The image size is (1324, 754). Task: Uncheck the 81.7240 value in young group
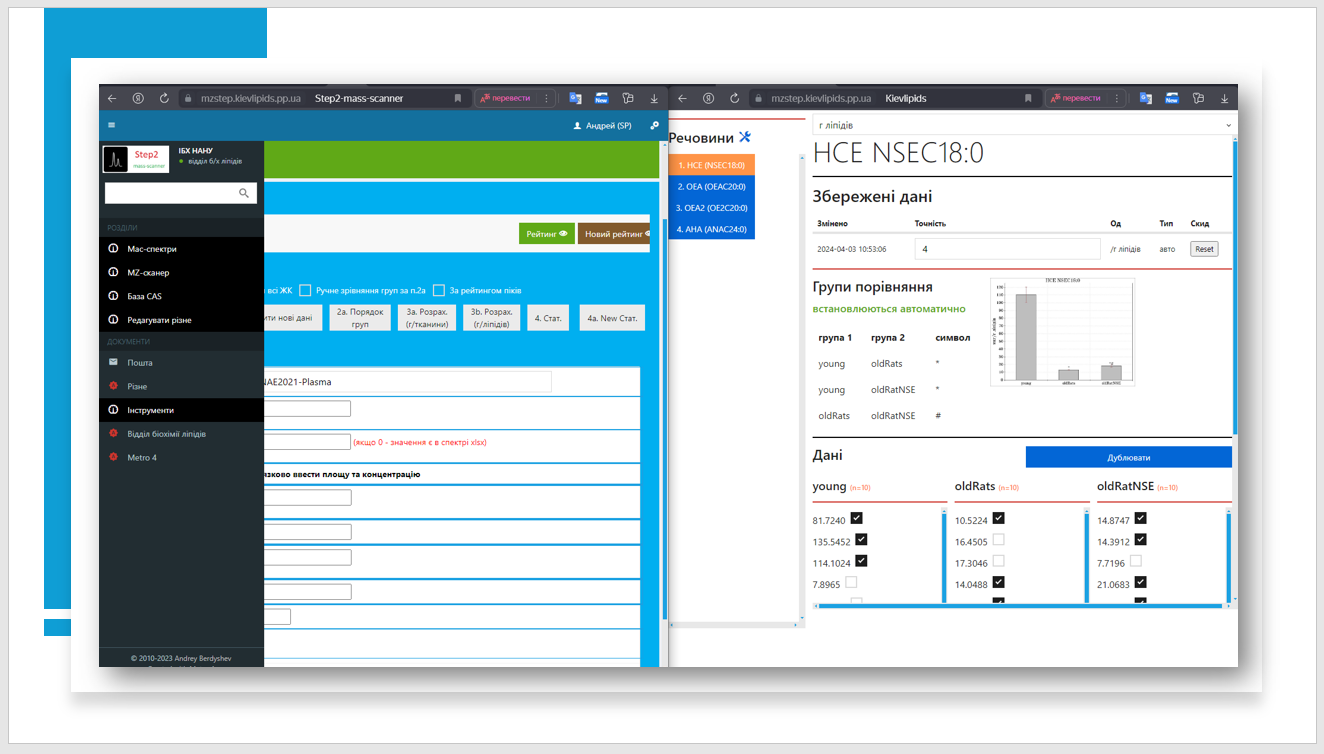(x=856, y=519)
